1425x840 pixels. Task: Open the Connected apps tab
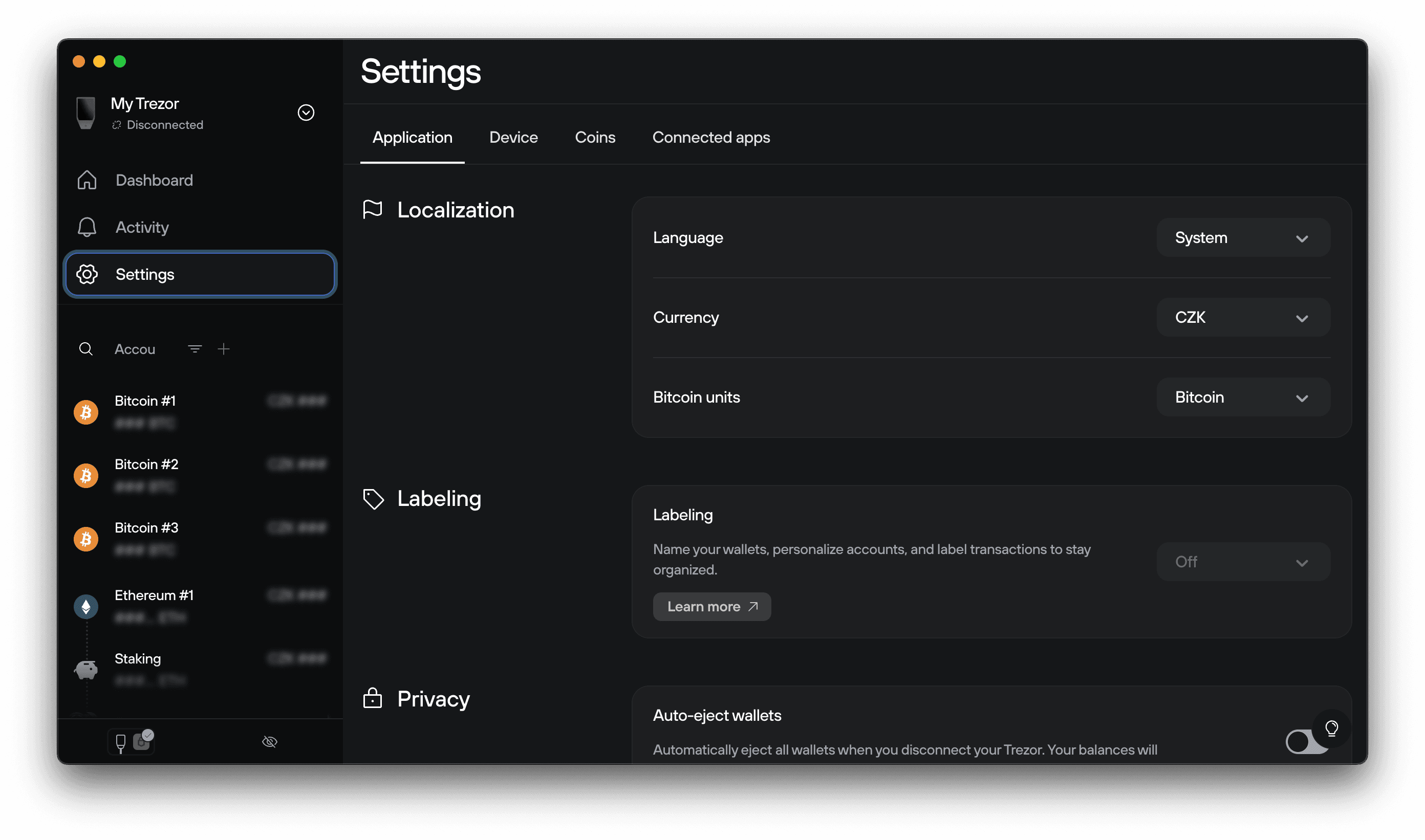(x=711, y=137)
